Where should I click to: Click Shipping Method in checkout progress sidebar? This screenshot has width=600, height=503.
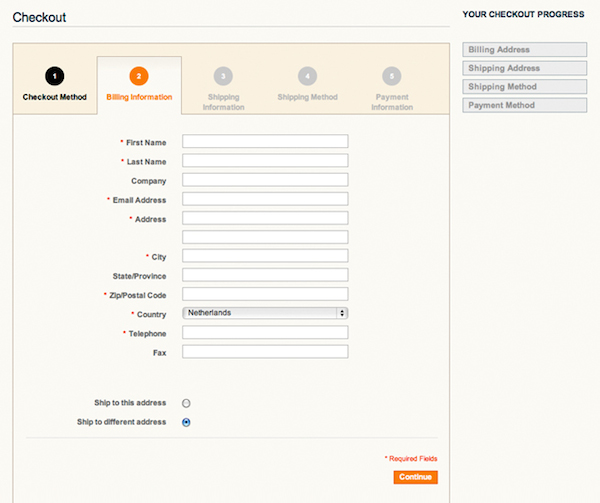pos(525,86)
